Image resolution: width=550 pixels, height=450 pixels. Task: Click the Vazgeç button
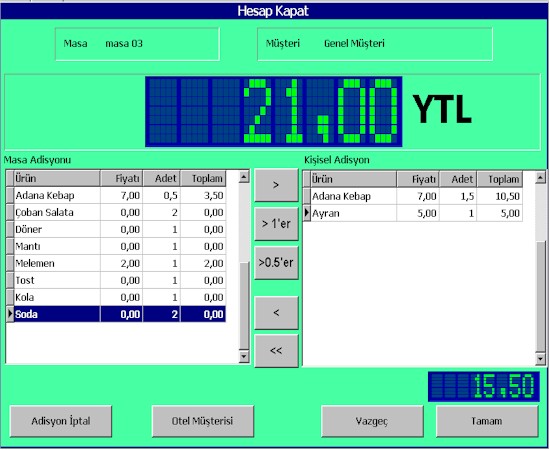[372, 421]
